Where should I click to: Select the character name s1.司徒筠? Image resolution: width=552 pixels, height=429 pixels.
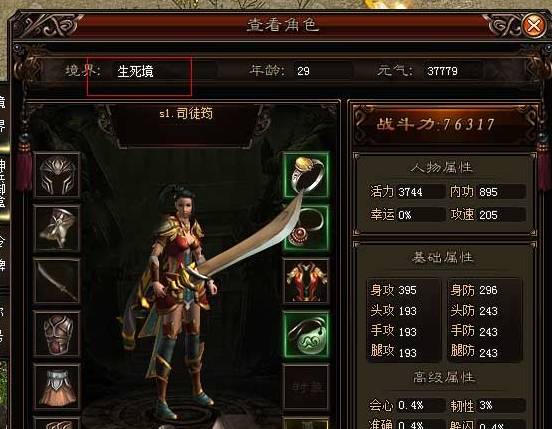pos(186,114)
